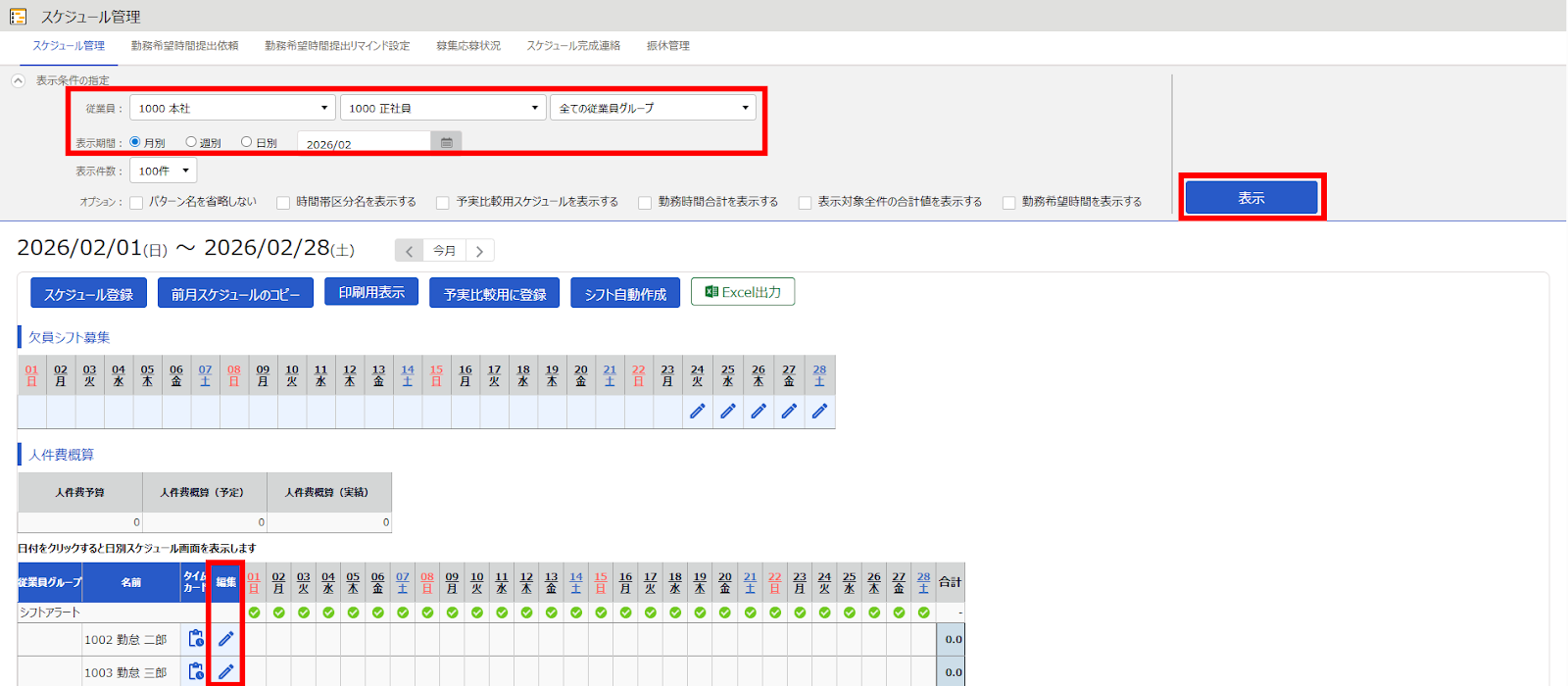
Task: Go to previous month arrow
Action: tap(410, 251)
